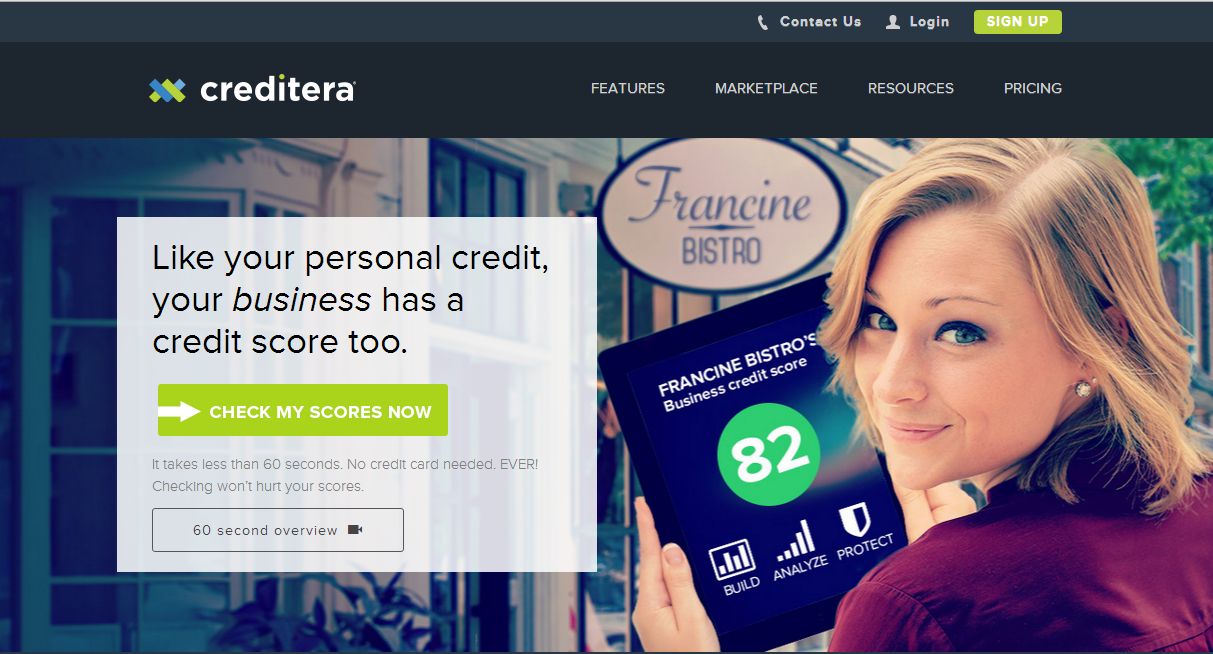Click the green Sign Up button
The height and width of the screenshot is (654, 1213).
coord(1018,22)
